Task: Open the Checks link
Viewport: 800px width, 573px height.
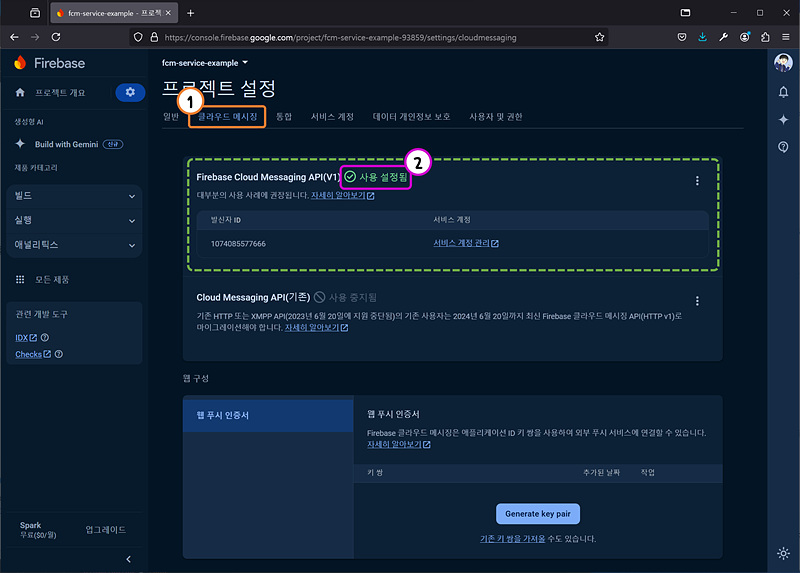Action: pos(33,354)
